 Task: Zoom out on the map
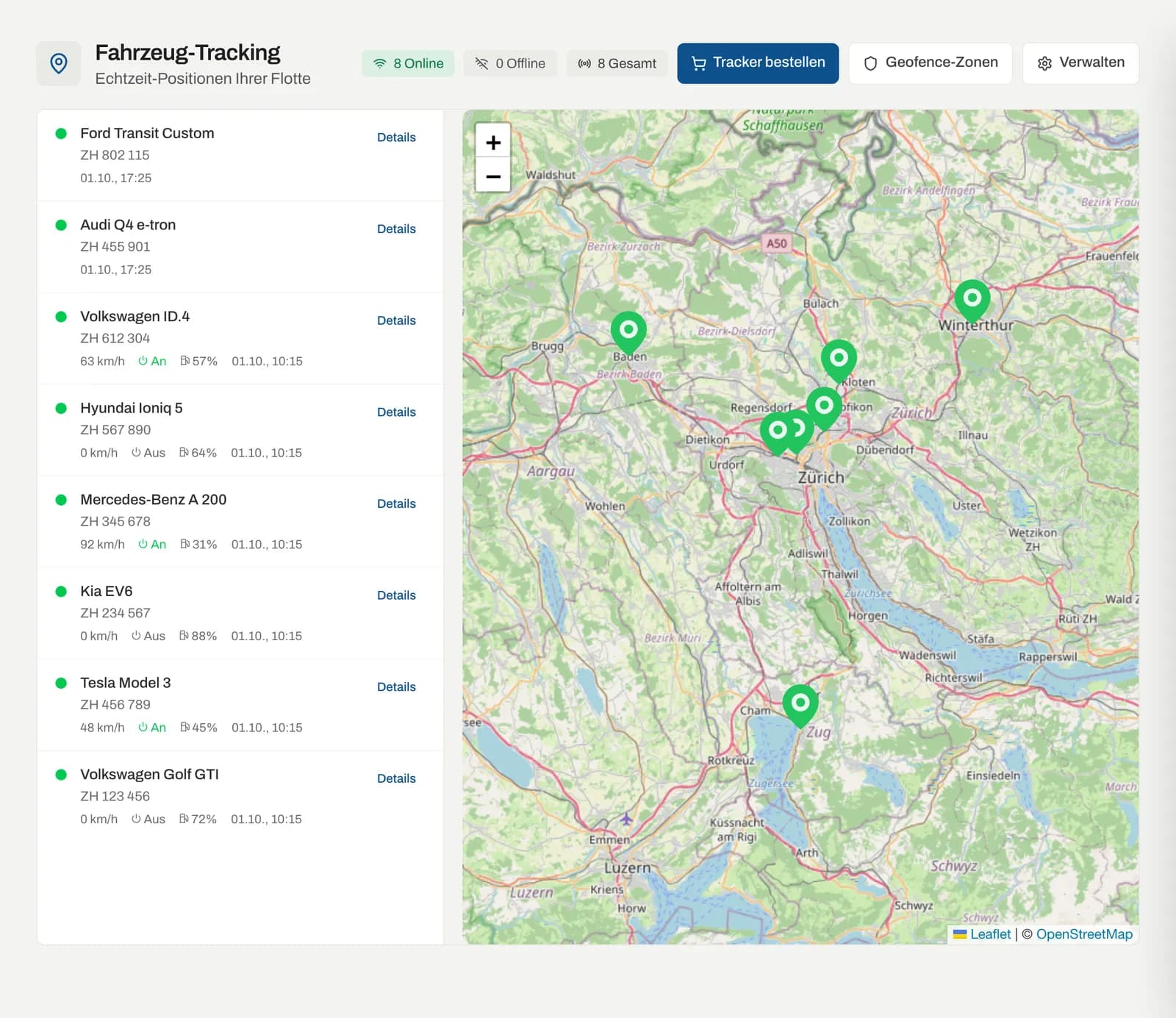tap(493, 176)
